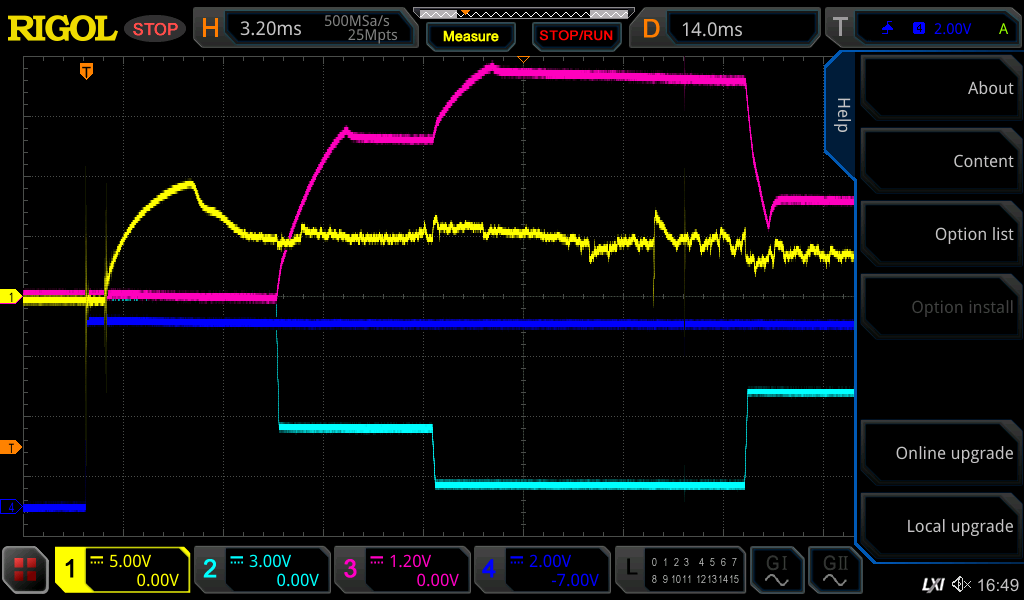
Task: Click the GII signal generator icon
Action: 836,570
